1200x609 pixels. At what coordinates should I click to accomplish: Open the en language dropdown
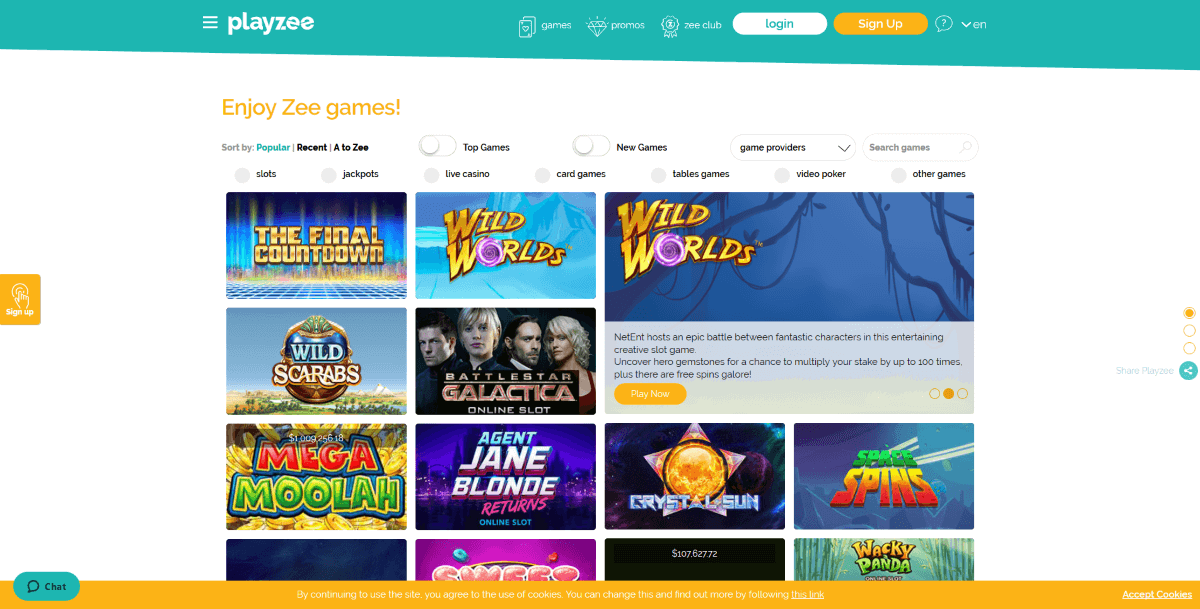click(x=973, y=24)
